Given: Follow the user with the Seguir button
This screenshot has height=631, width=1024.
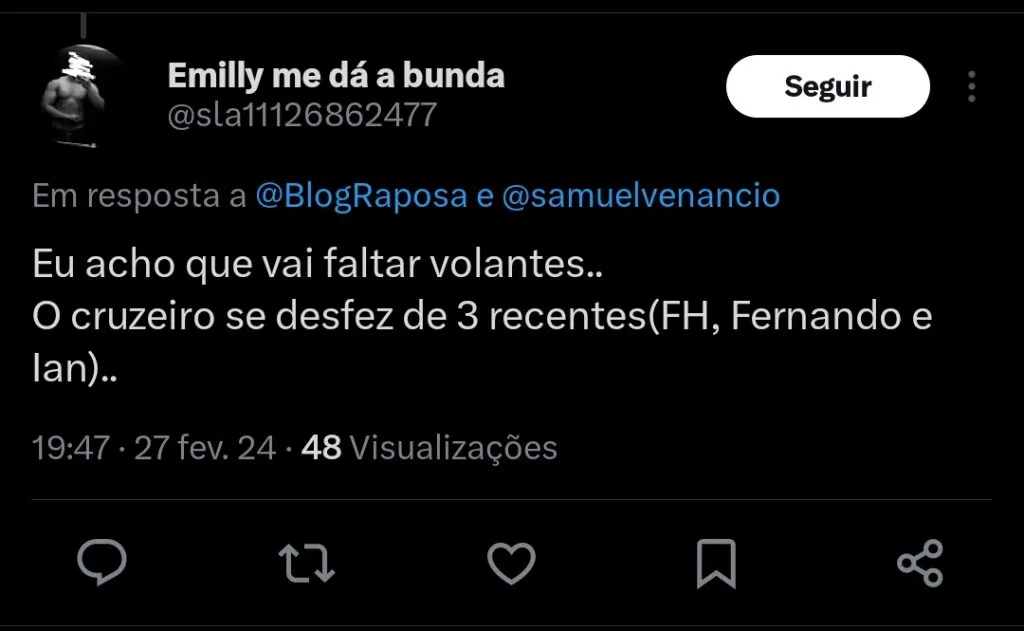Looking at the screenshot, I should click(x=827, y=86).
